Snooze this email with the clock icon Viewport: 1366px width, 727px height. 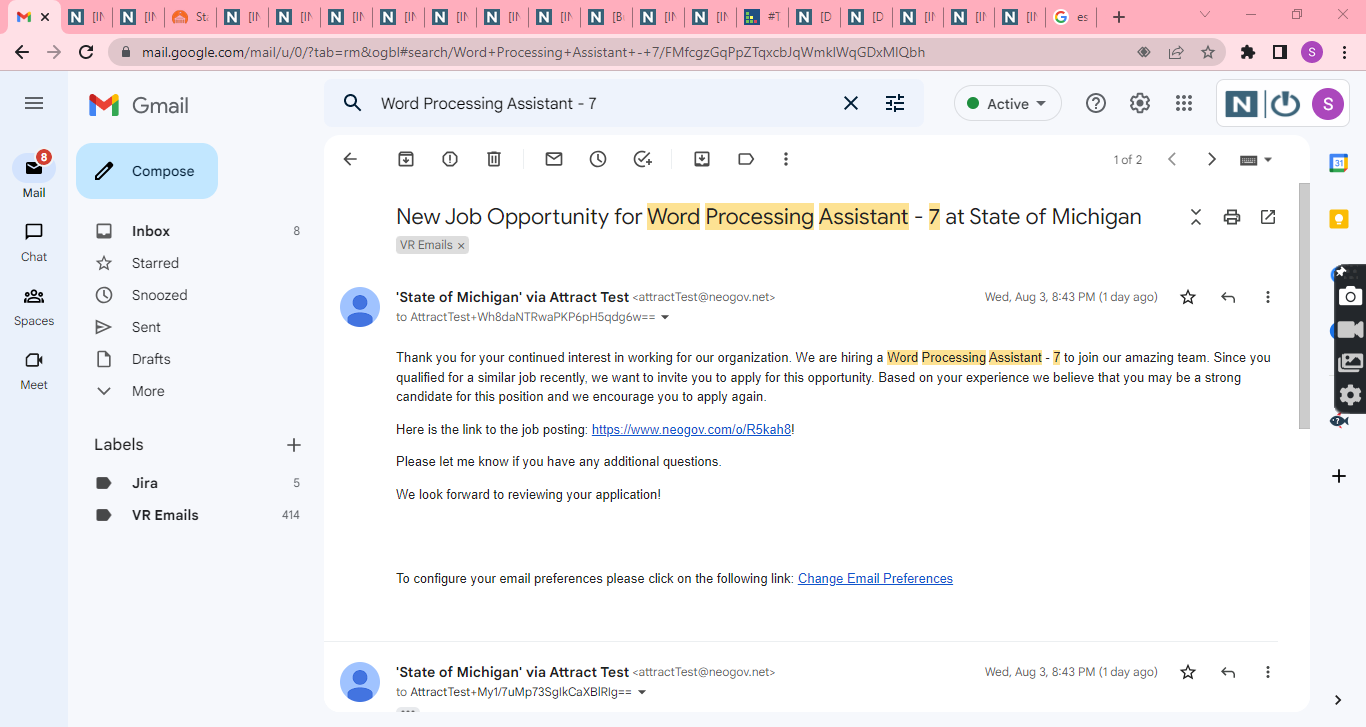pos(598,159)
